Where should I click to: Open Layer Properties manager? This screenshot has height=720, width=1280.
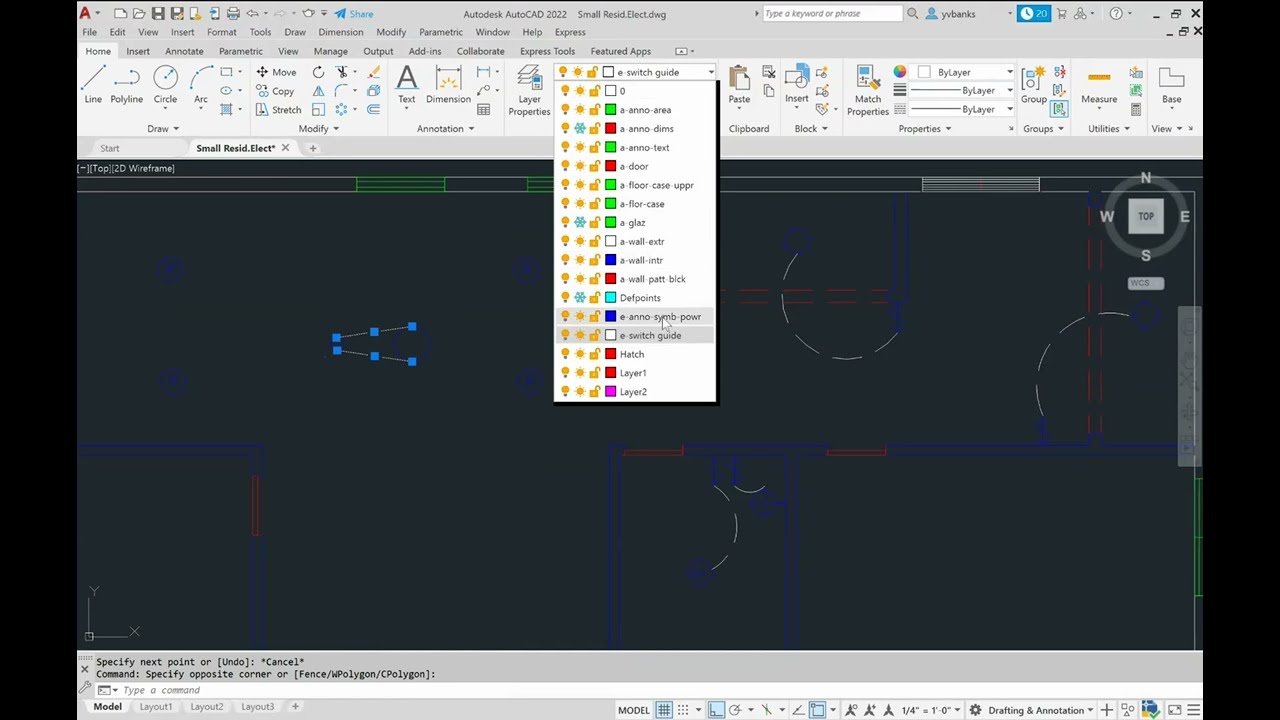tap(529, 90)
